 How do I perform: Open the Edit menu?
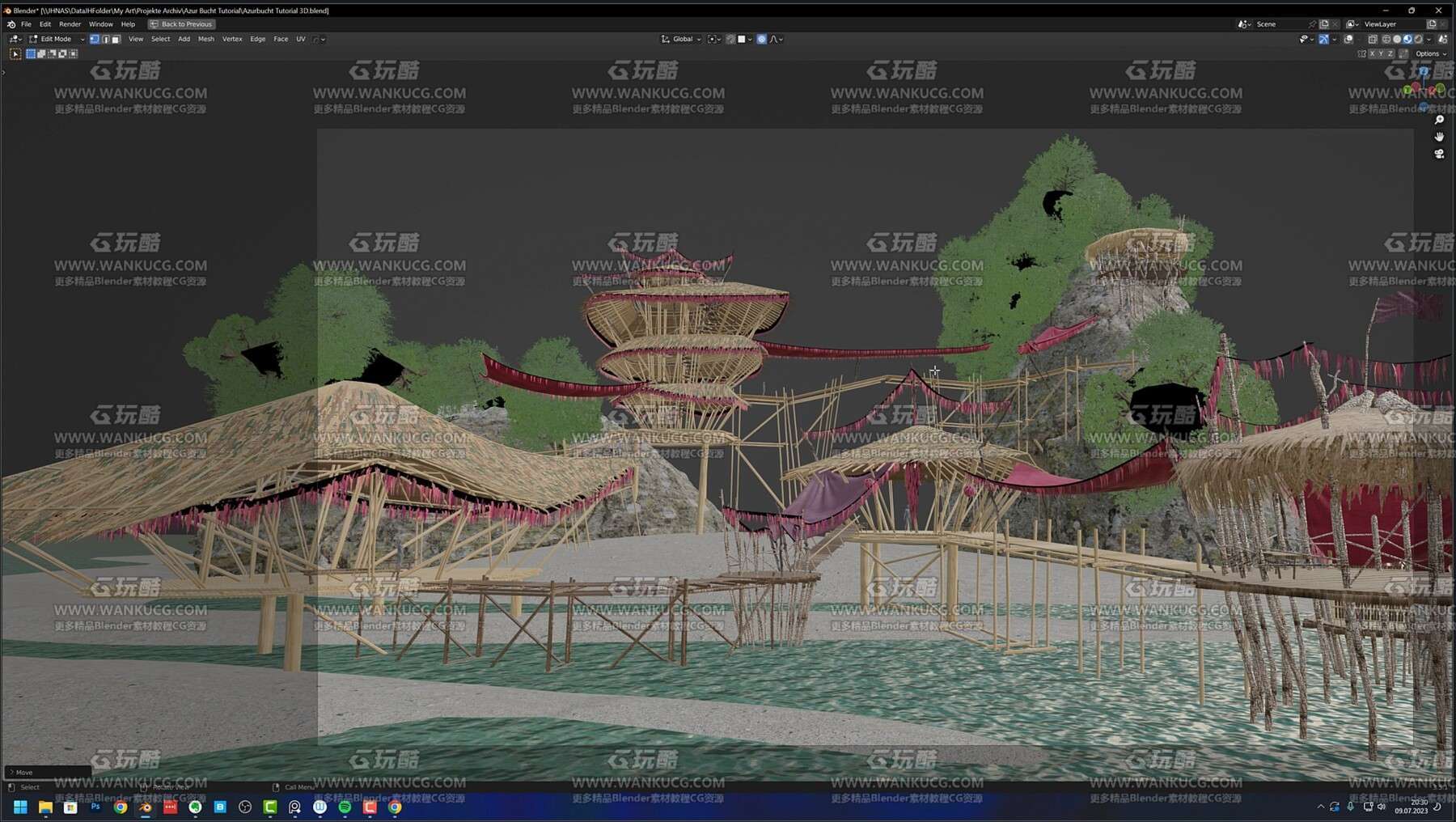click(x=45, y=24)
